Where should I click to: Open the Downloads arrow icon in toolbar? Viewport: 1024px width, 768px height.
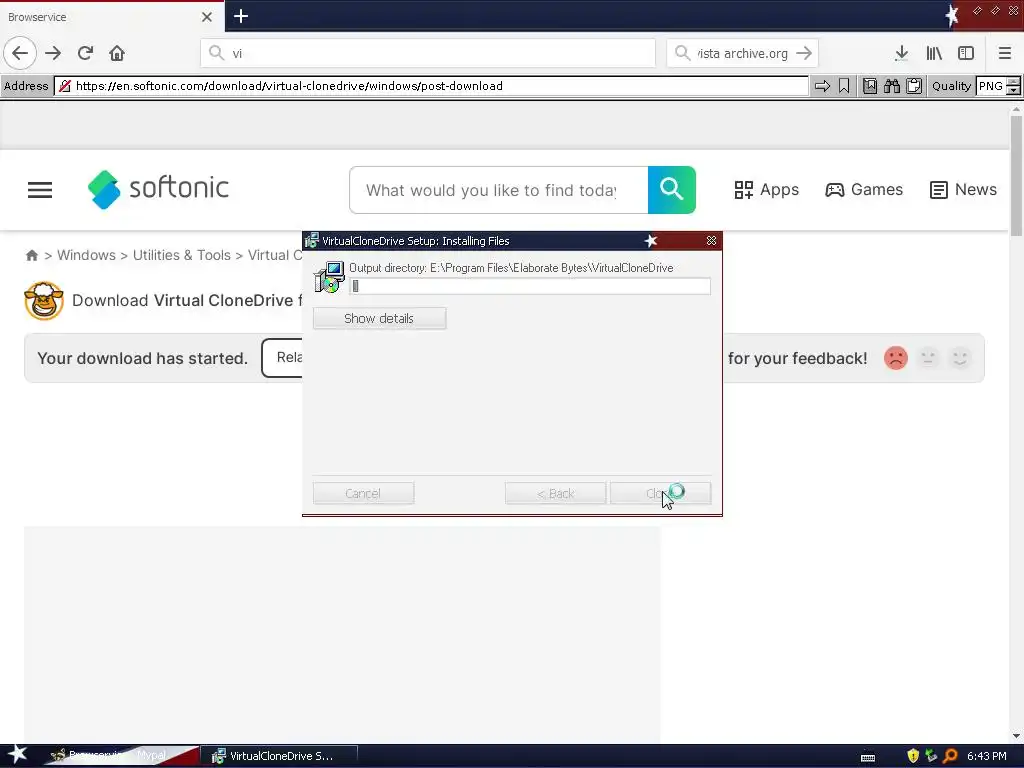(x=901, y=53)
